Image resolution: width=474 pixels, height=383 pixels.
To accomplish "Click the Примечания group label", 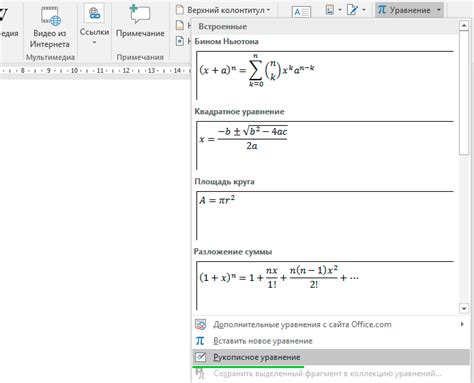I will pos(140,57).
